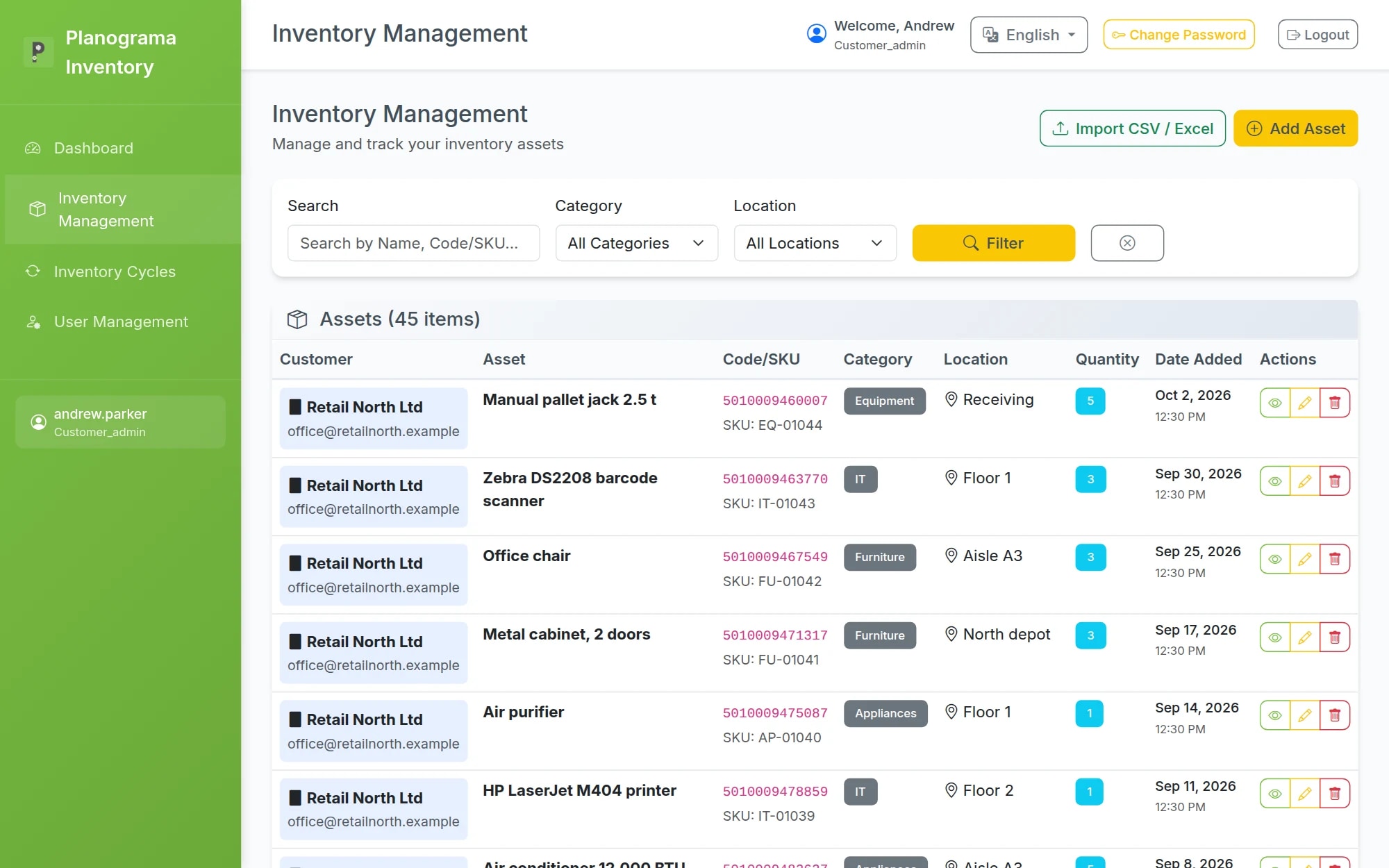The height and width of the screenshot is (868, 1389).
Task: Delete the HP LaserJet M404 printer asset
Action: point(1335,793)
